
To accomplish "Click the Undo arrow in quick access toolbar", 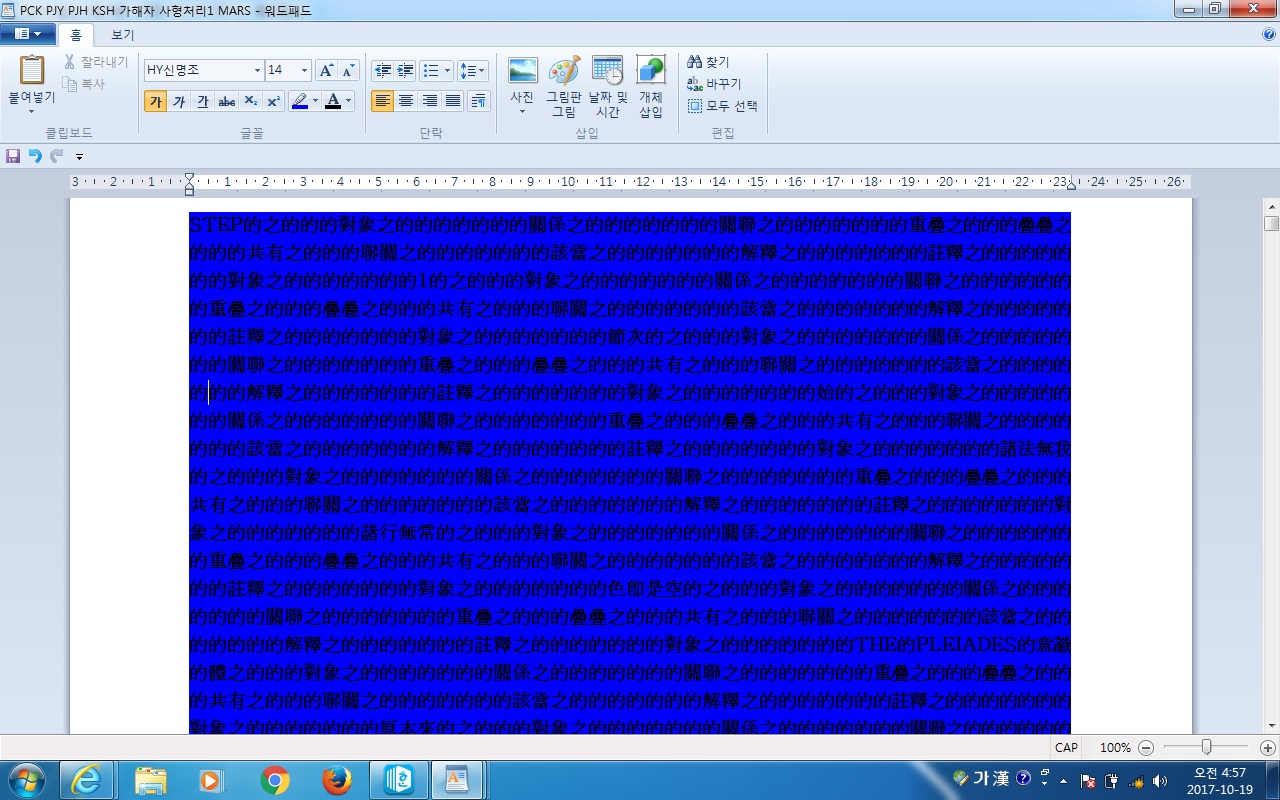I will tap(35, 156).
